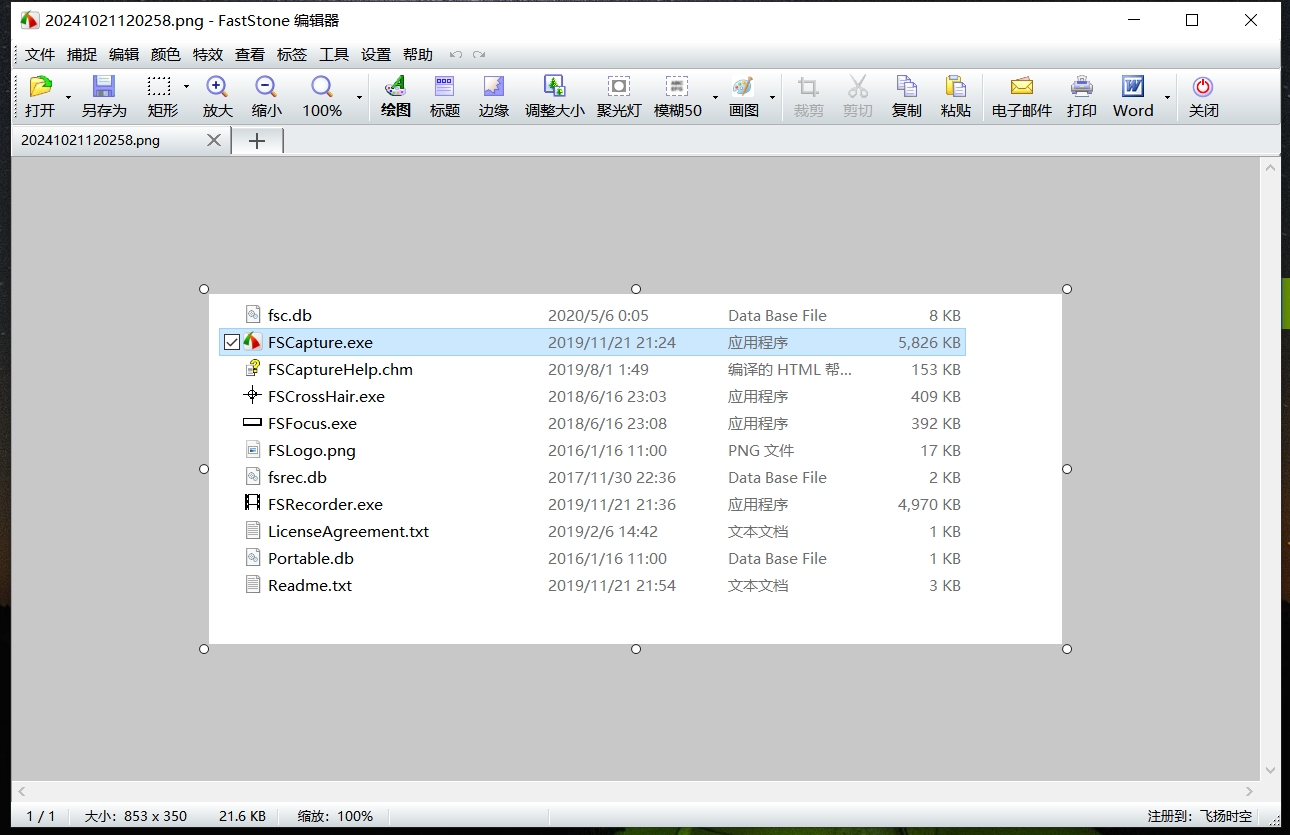Click the 打印 printer icon
The width and height of the screenshot is (1290, 835).
pyautogui.click(x=1082, y=87)
